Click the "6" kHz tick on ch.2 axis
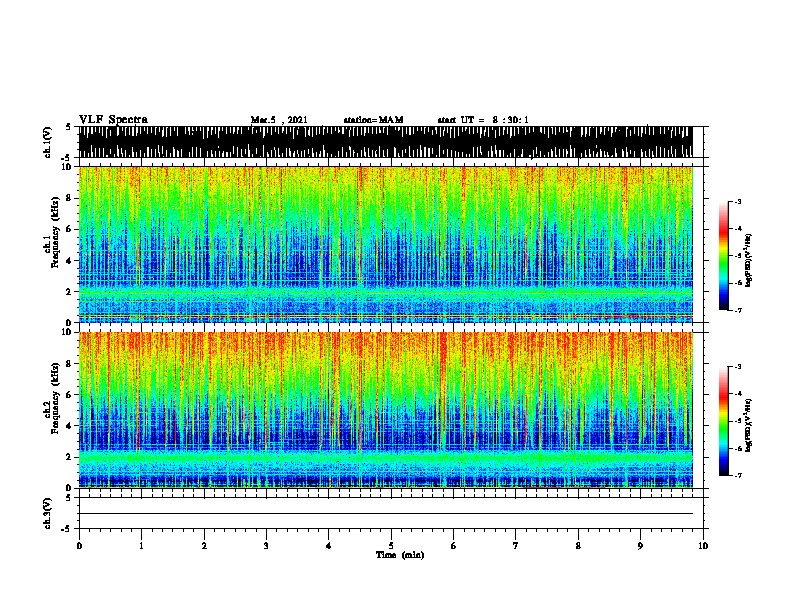The image size is (792, 612). 69,394
